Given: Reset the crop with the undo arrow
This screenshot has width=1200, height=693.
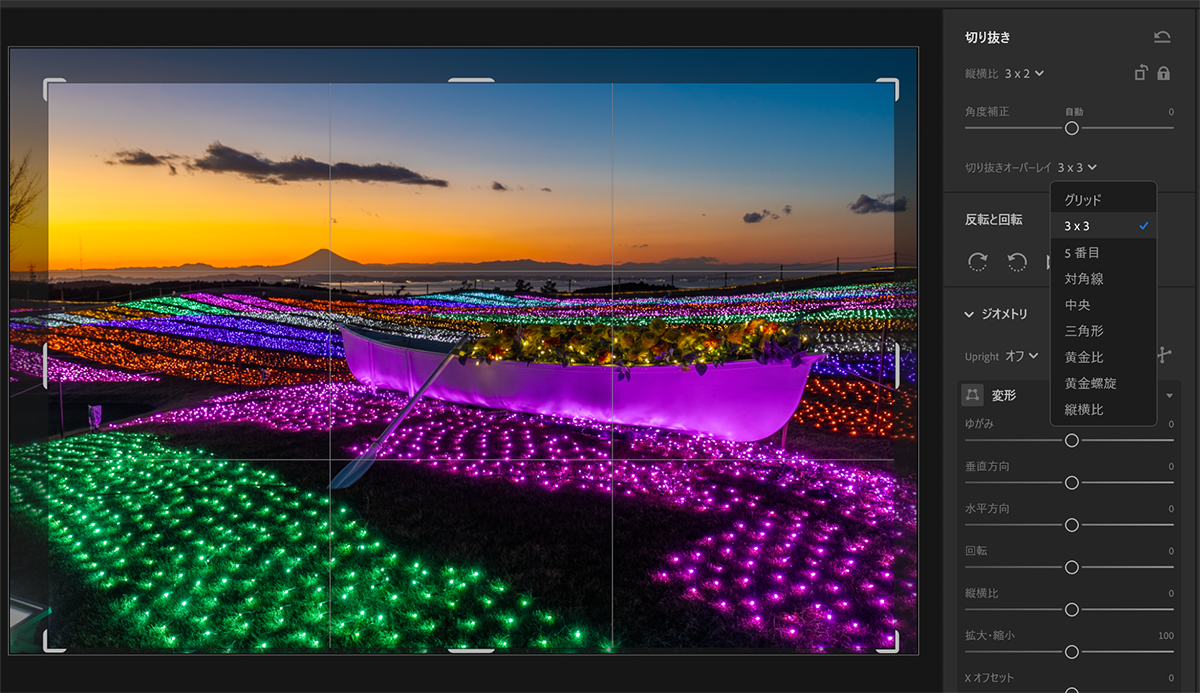Looking at the screenshot, I should point(1162,38).
